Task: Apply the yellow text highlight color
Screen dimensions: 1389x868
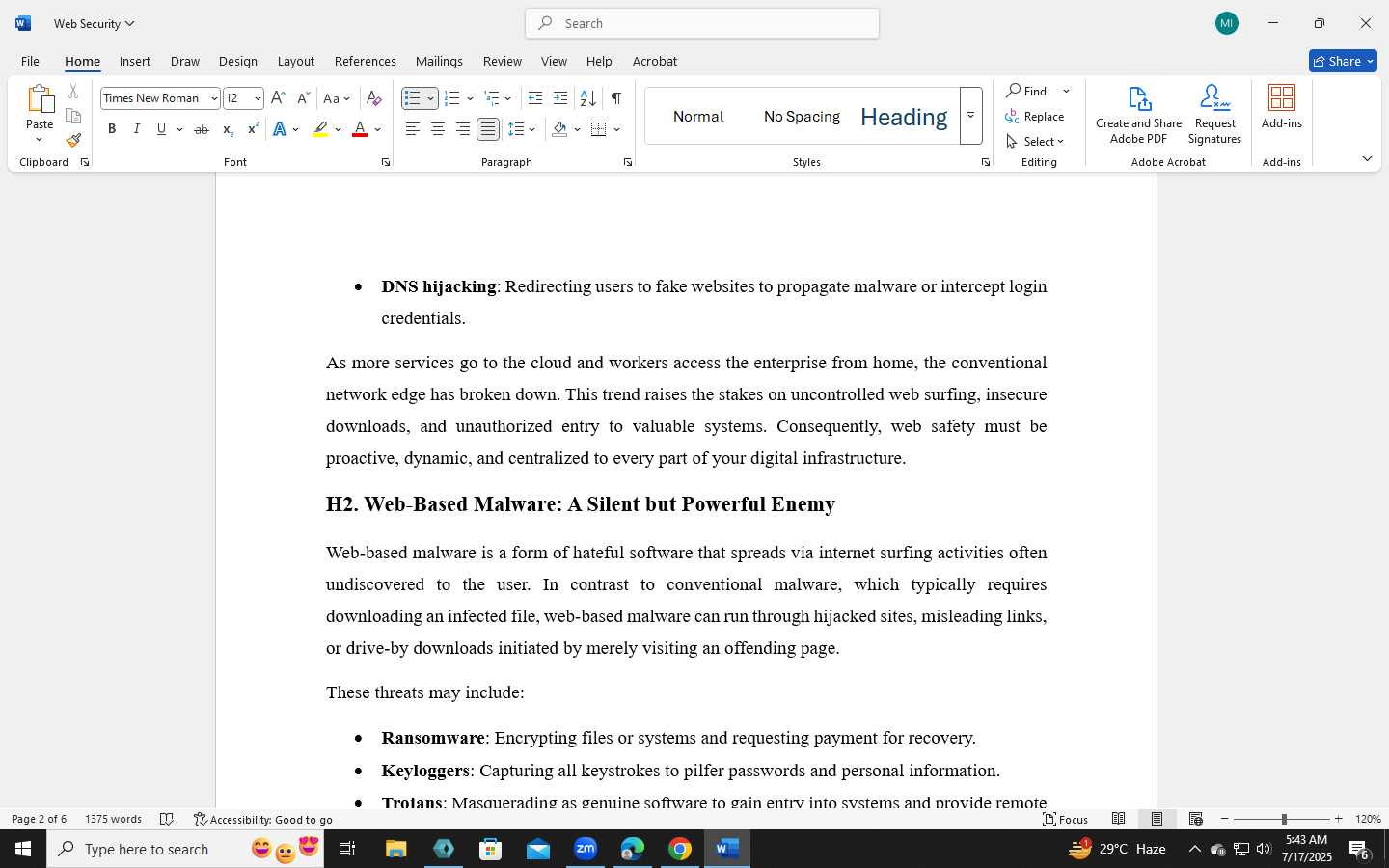Action: tap(320, 129)
